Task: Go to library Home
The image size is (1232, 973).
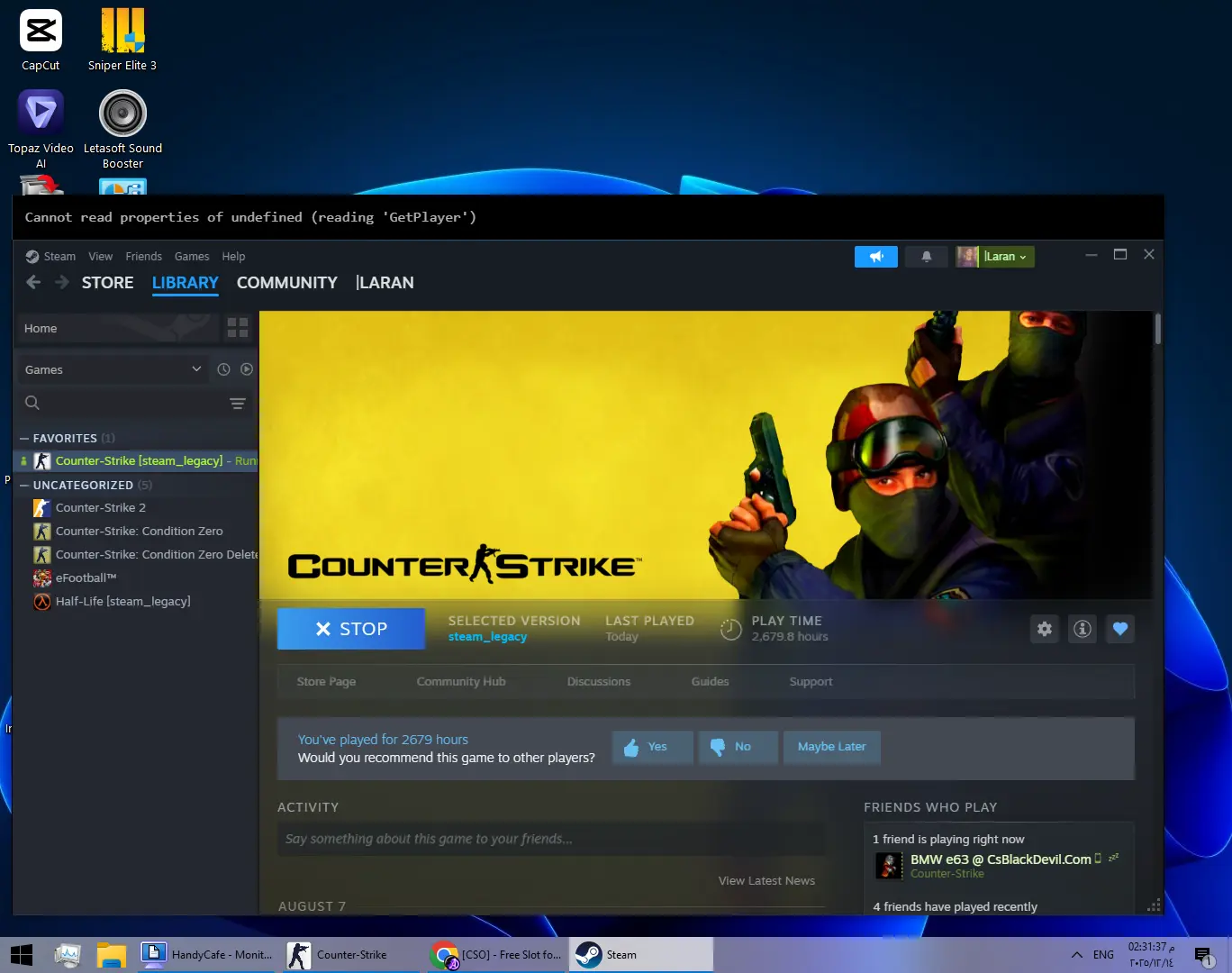Action: 117,328
